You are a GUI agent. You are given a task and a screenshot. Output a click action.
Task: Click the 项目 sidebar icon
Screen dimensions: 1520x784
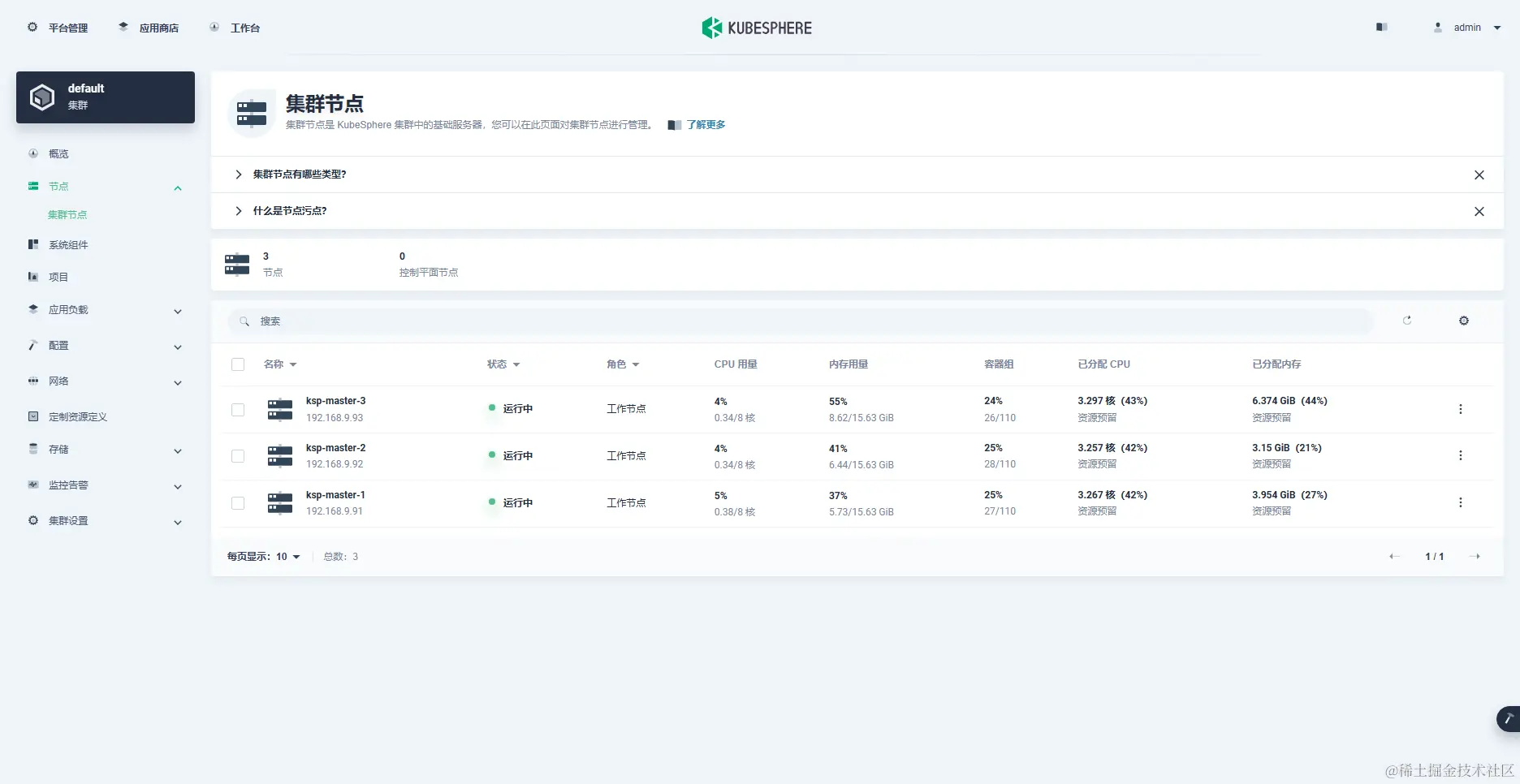point(33,277)
